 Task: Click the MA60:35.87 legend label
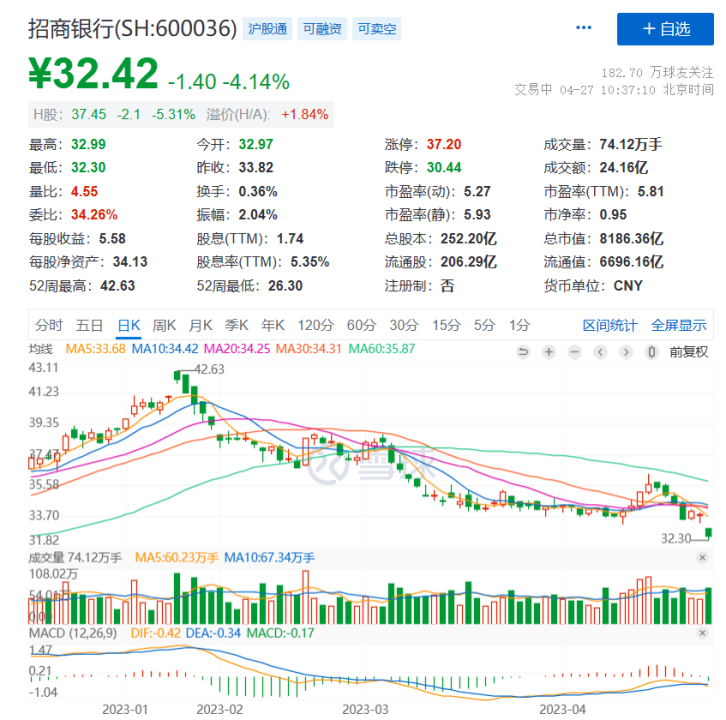(382, 349)
